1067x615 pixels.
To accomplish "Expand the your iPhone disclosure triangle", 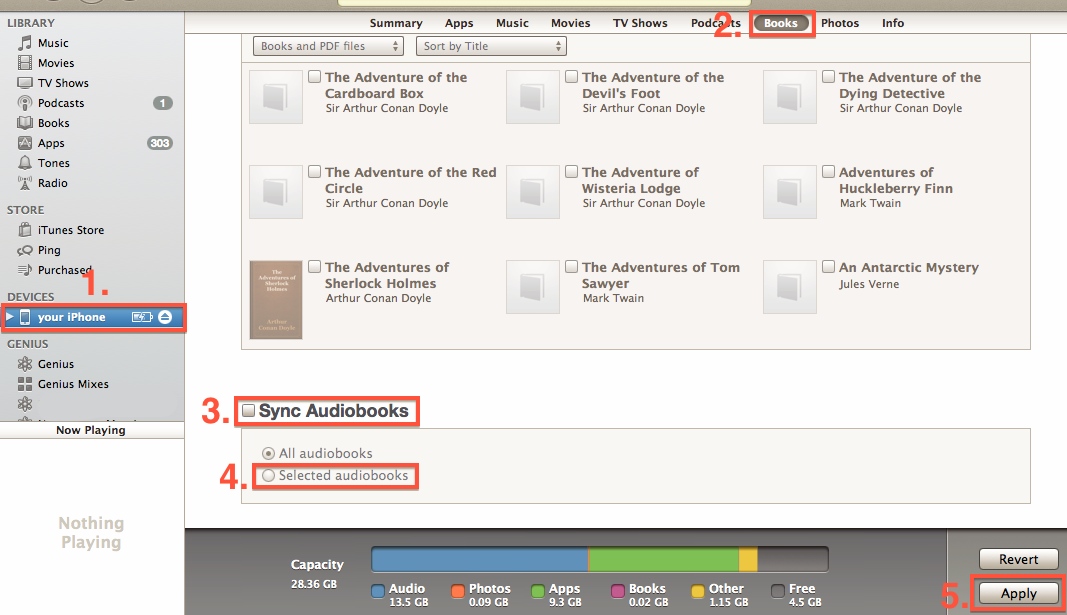I will click(x=10, y=317).
